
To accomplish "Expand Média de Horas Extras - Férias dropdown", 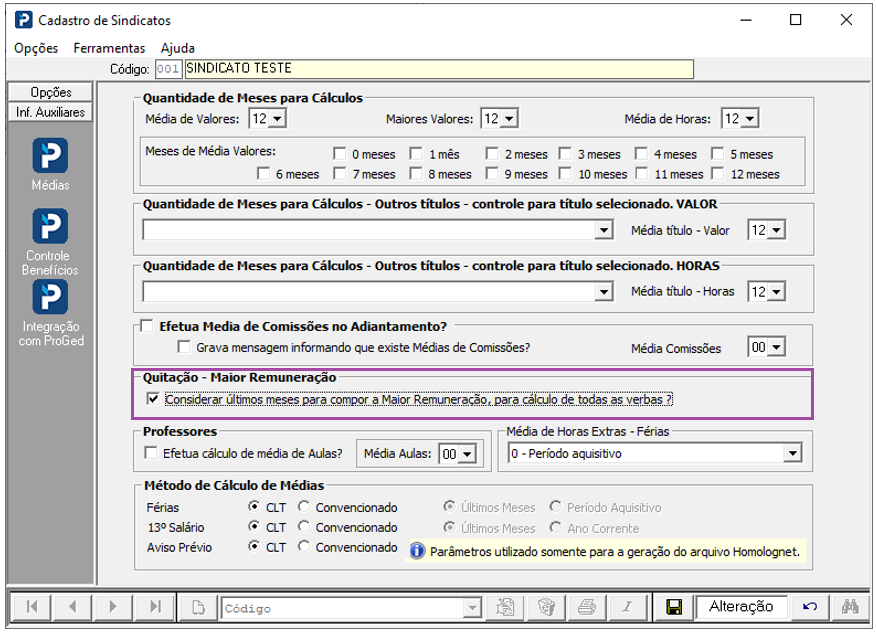I will [x=792, y=453].
